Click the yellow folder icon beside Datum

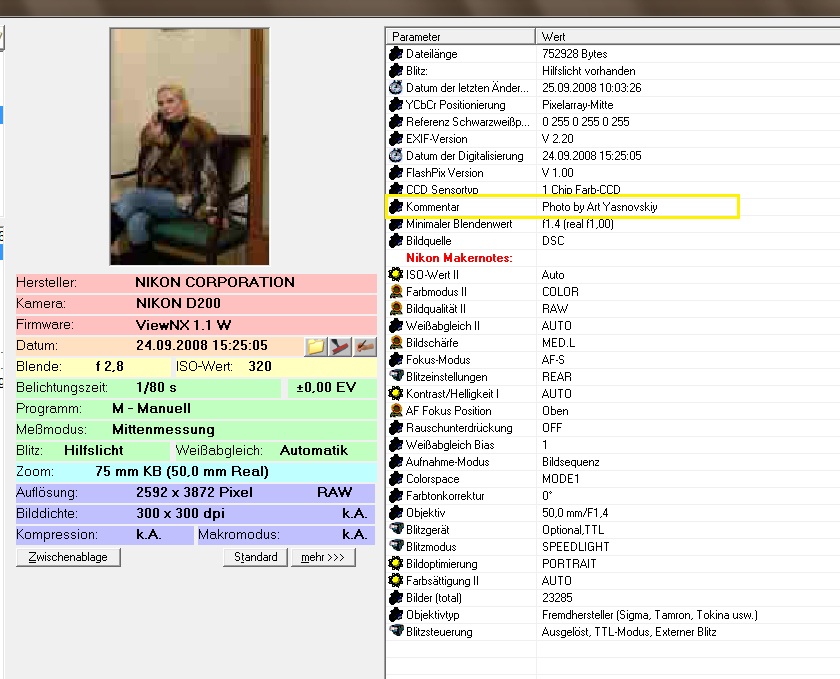pos(316,346)
